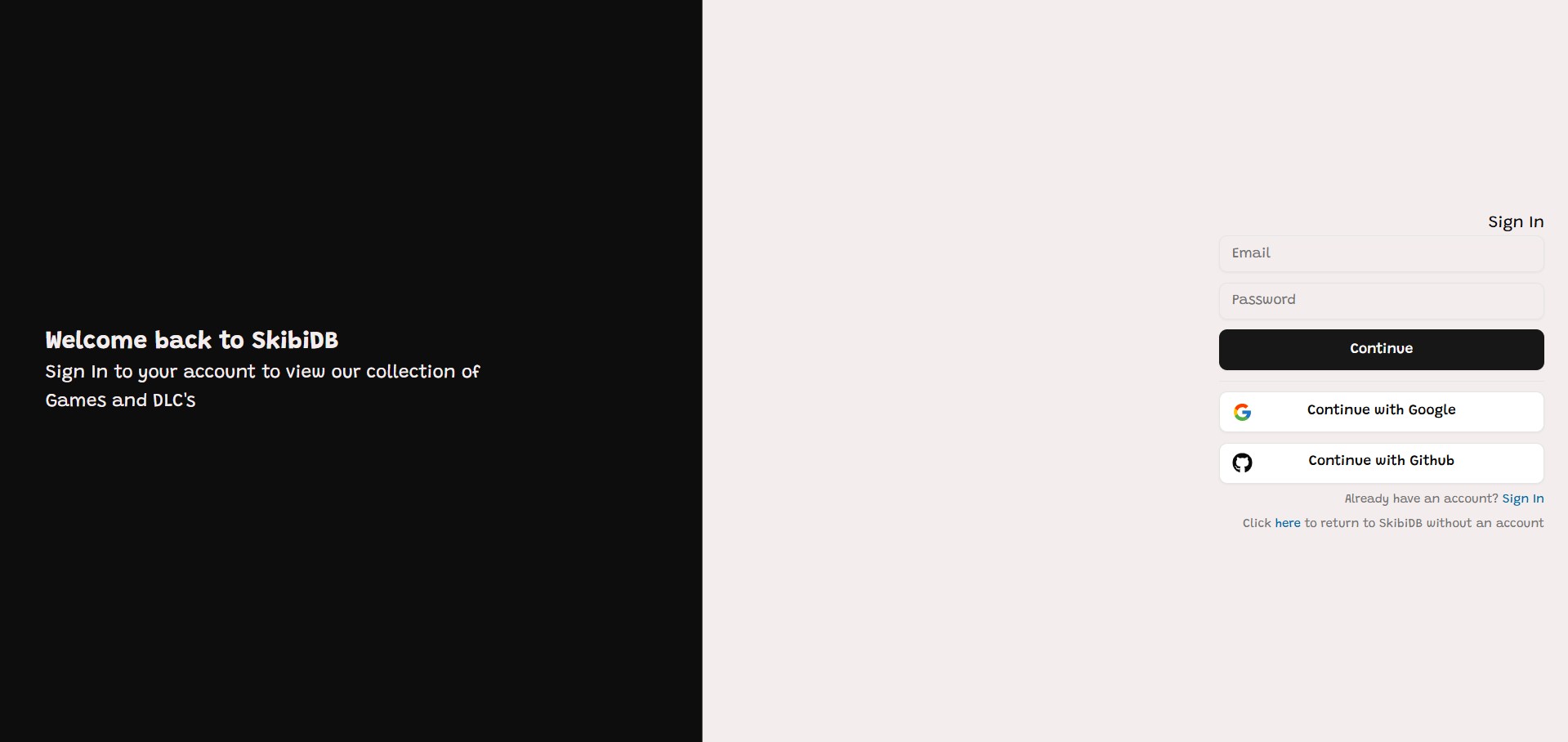The height and width of the screenshot is (742, 1568).
Task: Choose Continue with Github
Action: 1381,463
